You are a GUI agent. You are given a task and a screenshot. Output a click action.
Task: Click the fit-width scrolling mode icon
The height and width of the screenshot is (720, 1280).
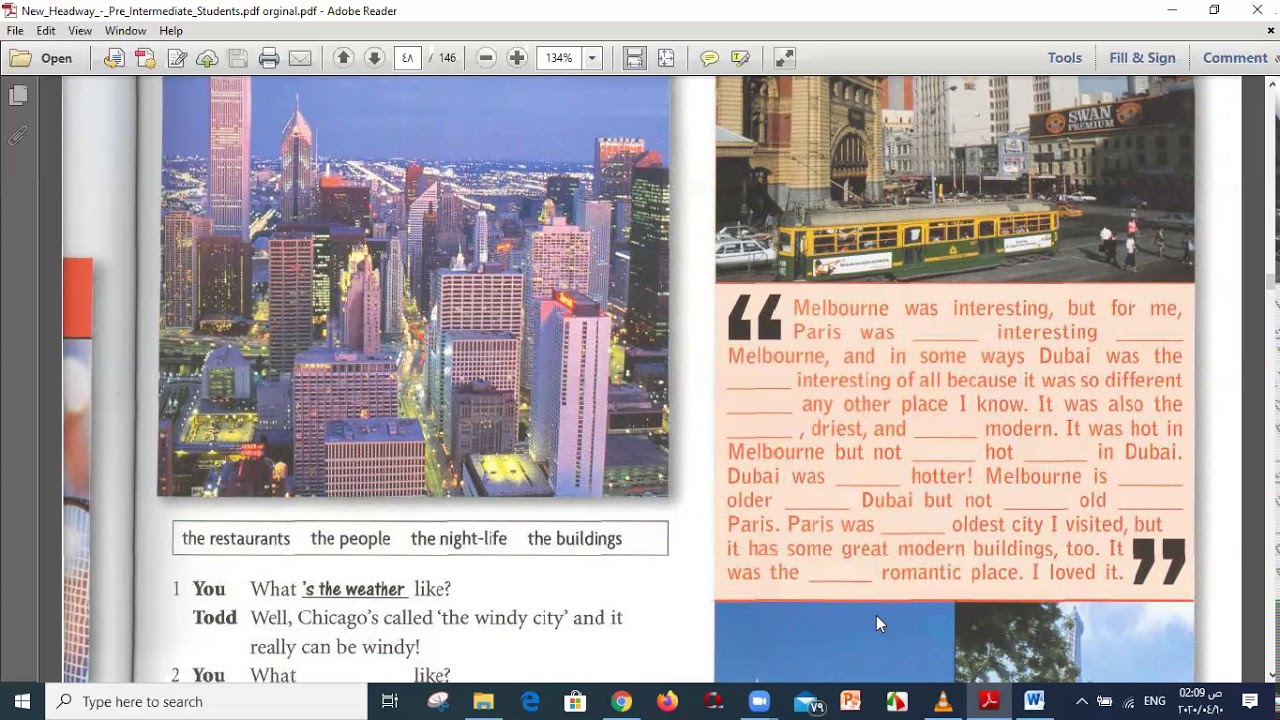pyautogui.click(x=635, y=58)
